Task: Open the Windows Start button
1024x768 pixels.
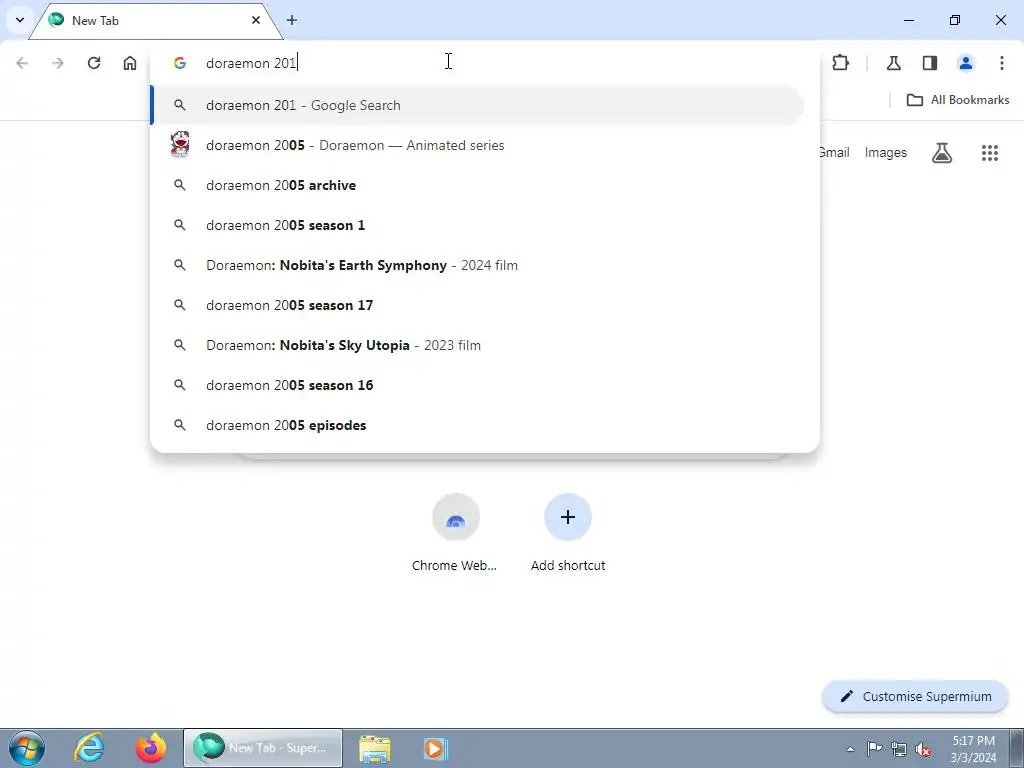Action: pyautogui.click(x=27, y=748)
